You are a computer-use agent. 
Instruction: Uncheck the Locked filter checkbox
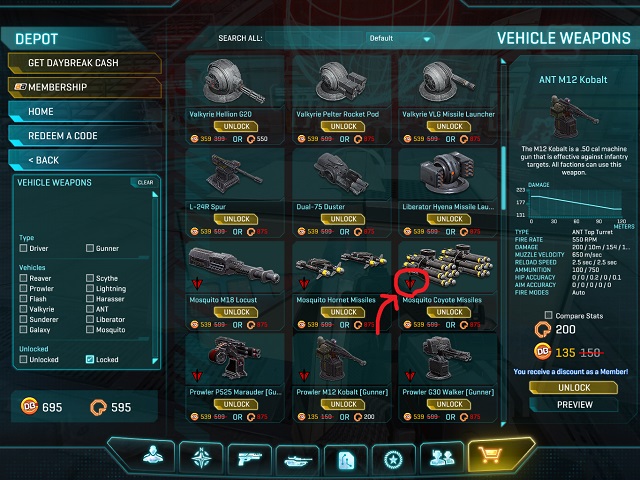click(90, 359)
